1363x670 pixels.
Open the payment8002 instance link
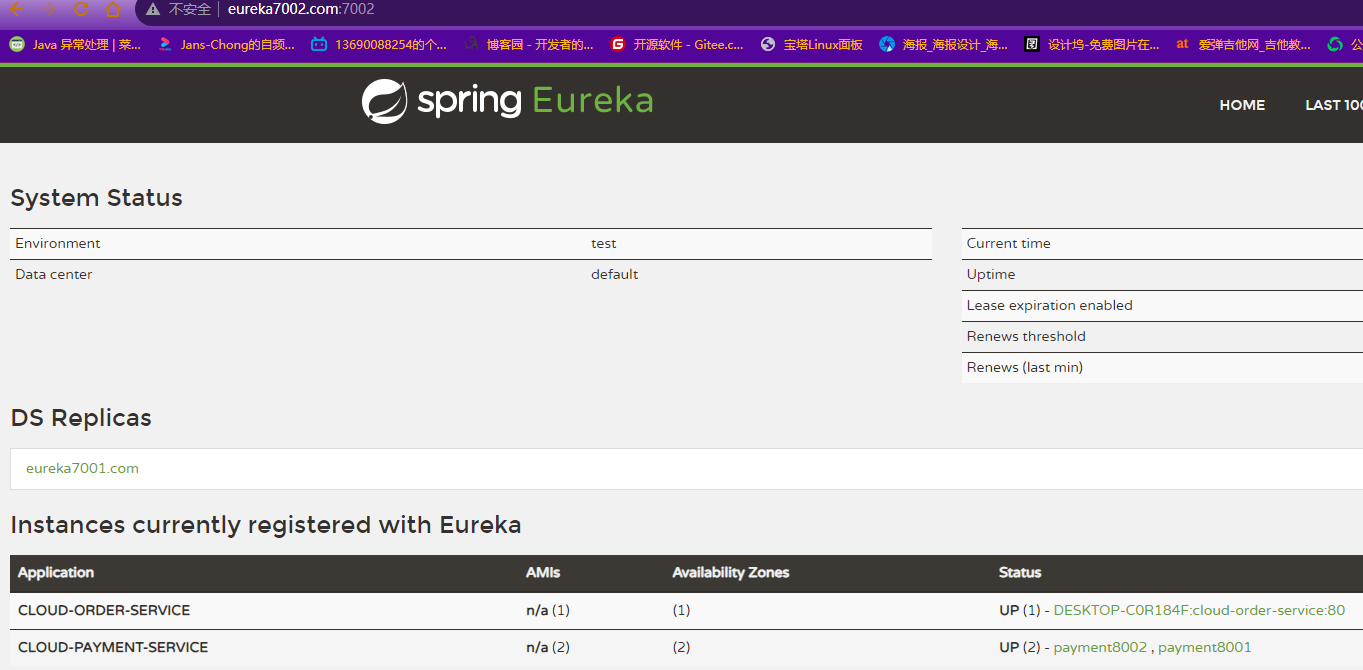pyautogui.click(x=1100, y=647)
